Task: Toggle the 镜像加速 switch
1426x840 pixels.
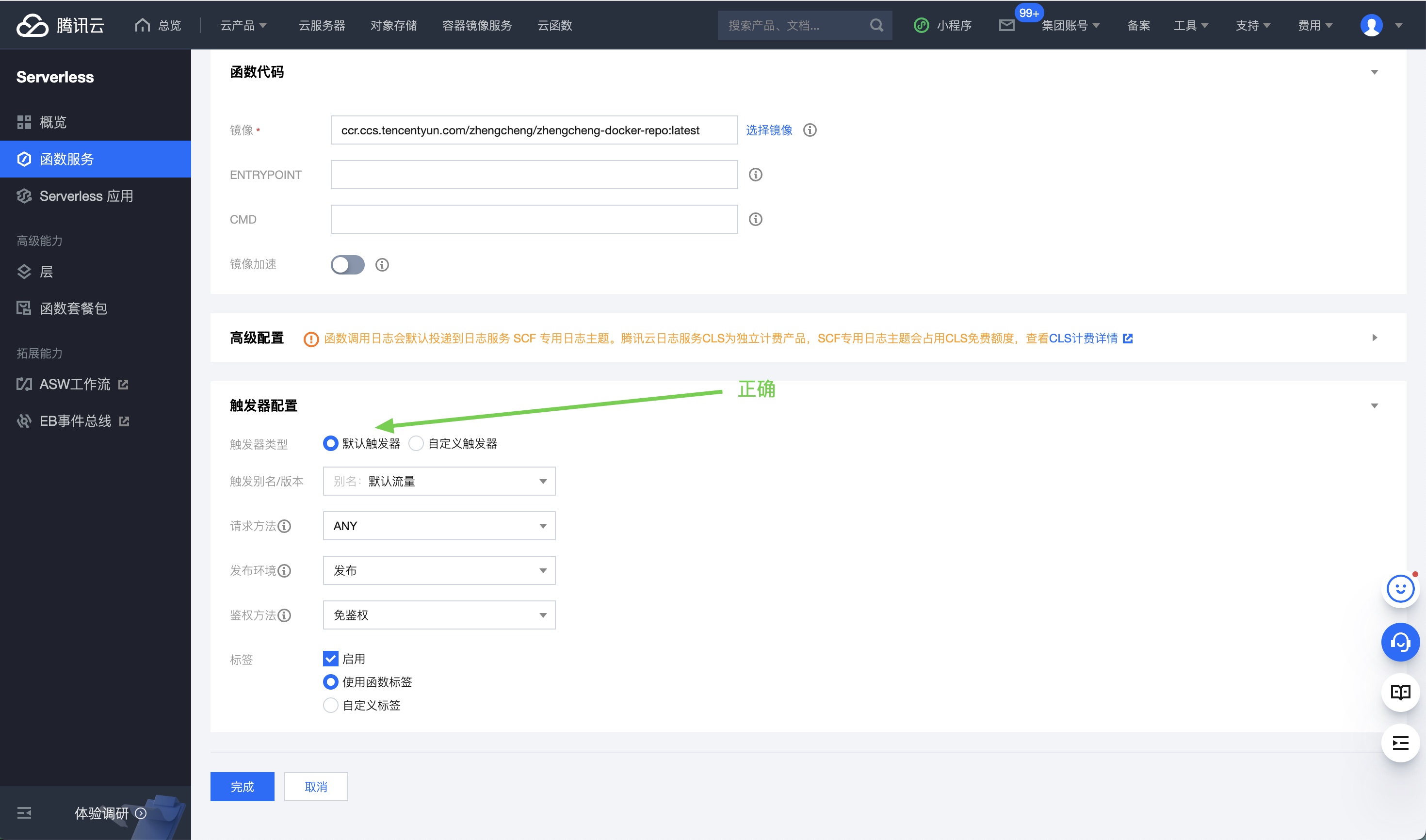Action: click(348, 265)
